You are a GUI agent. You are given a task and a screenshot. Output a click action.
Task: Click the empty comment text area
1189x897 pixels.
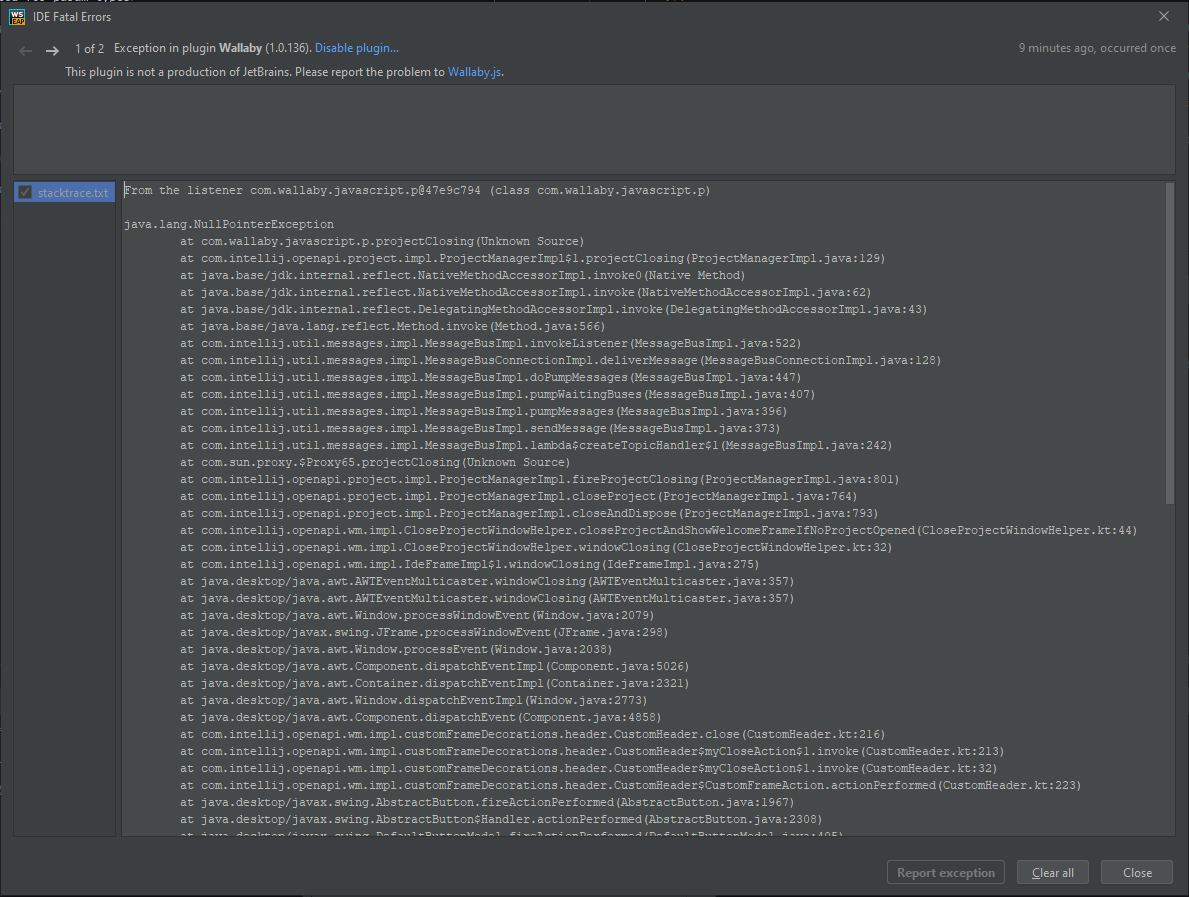tap(594, 130)
